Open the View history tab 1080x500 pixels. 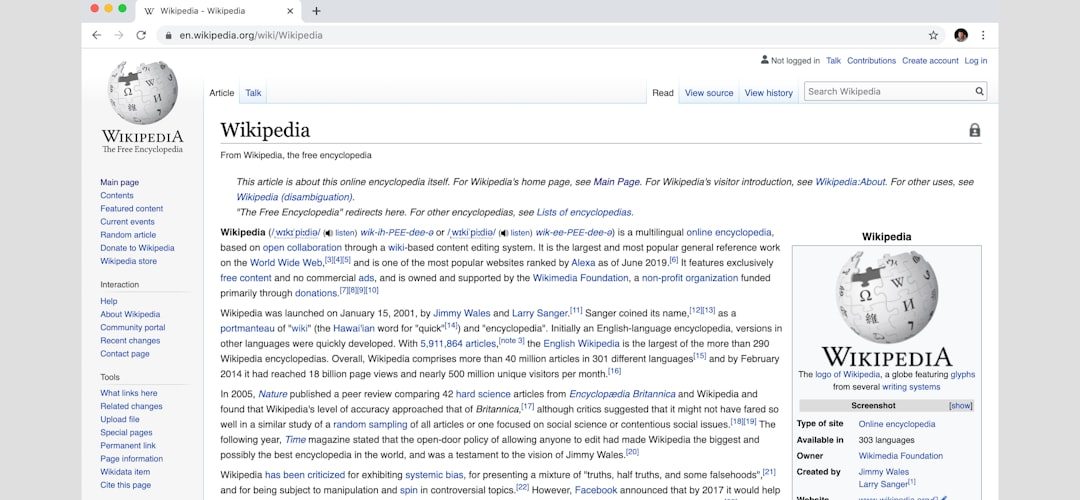coord(769,93)
